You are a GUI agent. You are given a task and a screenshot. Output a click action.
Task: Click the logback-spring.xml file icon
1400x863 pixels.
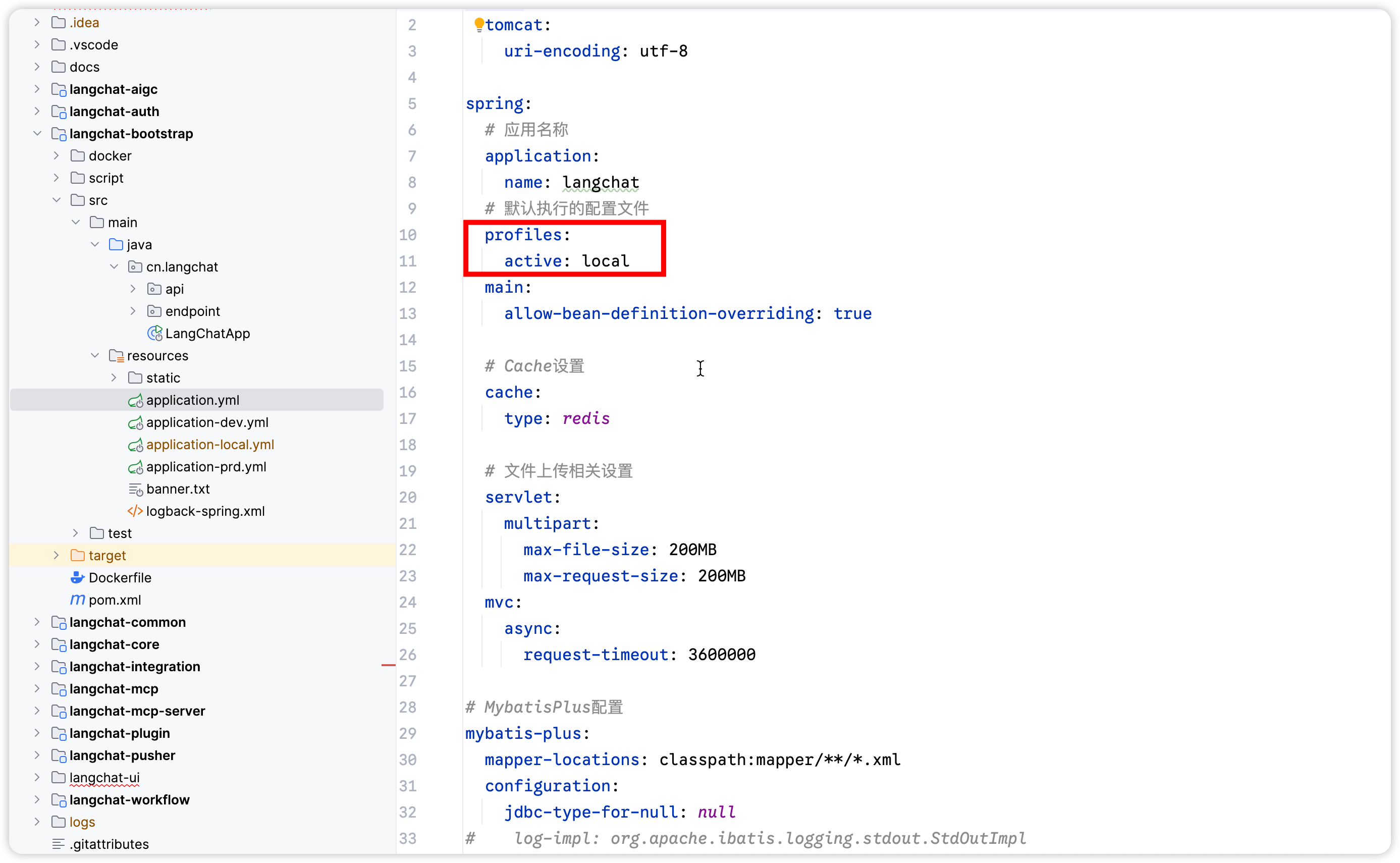(135, 511)
